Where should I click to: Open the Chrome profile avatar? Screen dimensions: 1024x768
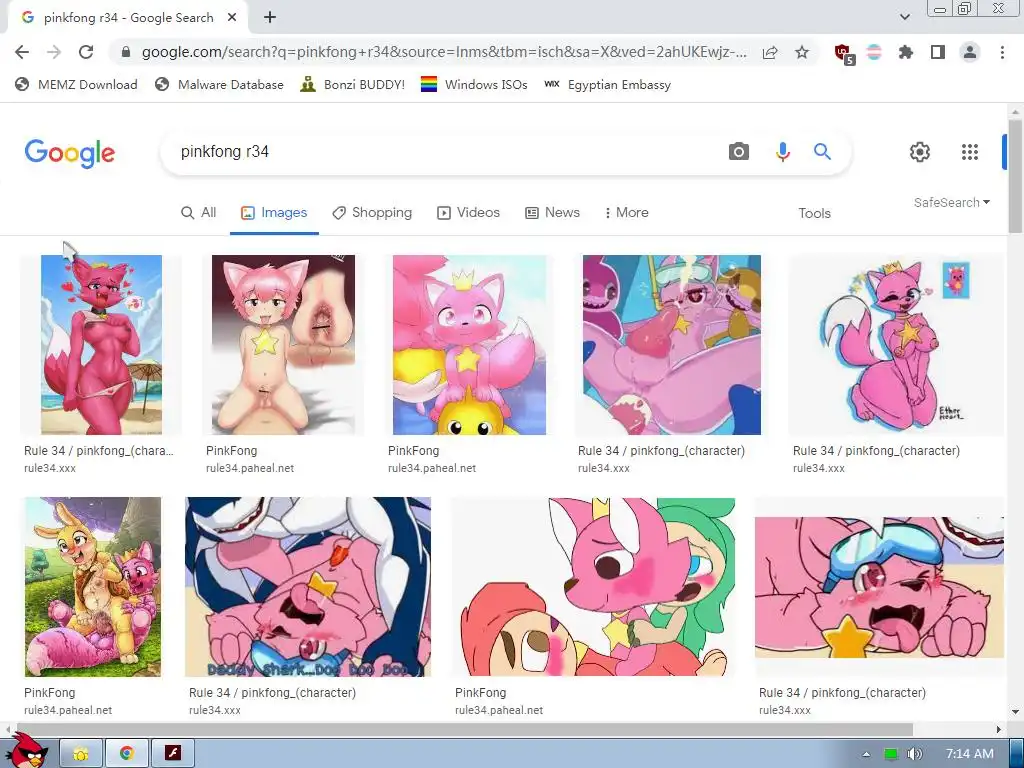tap(970, 52)
